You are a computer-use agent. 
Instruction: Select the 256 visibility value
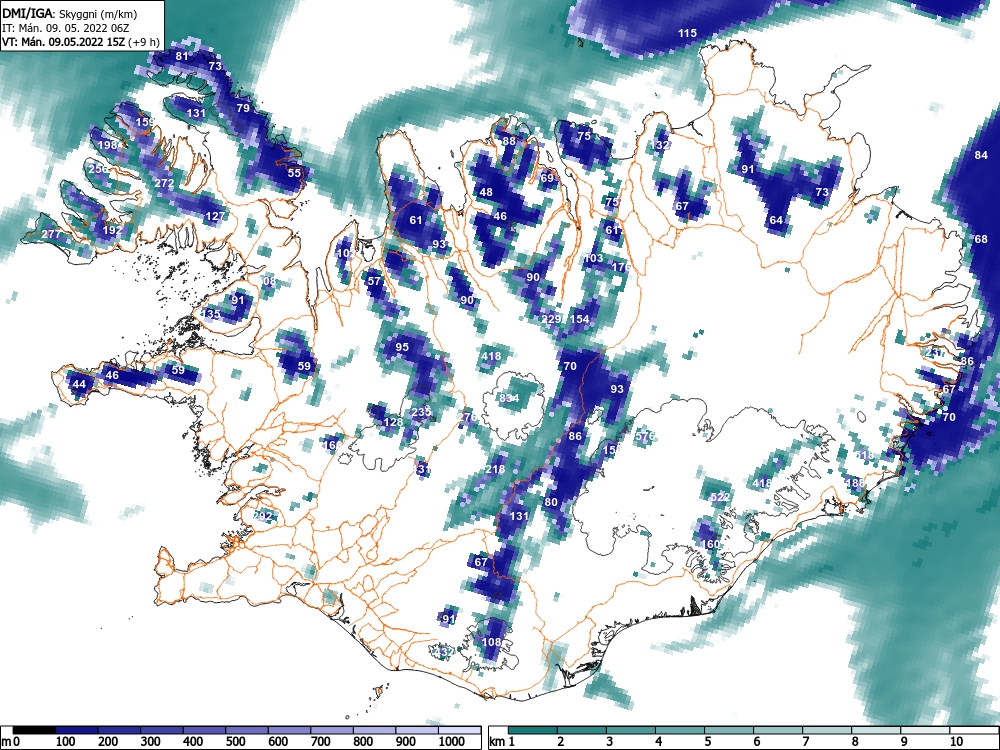pyautogui.click(x=98, y=169)
